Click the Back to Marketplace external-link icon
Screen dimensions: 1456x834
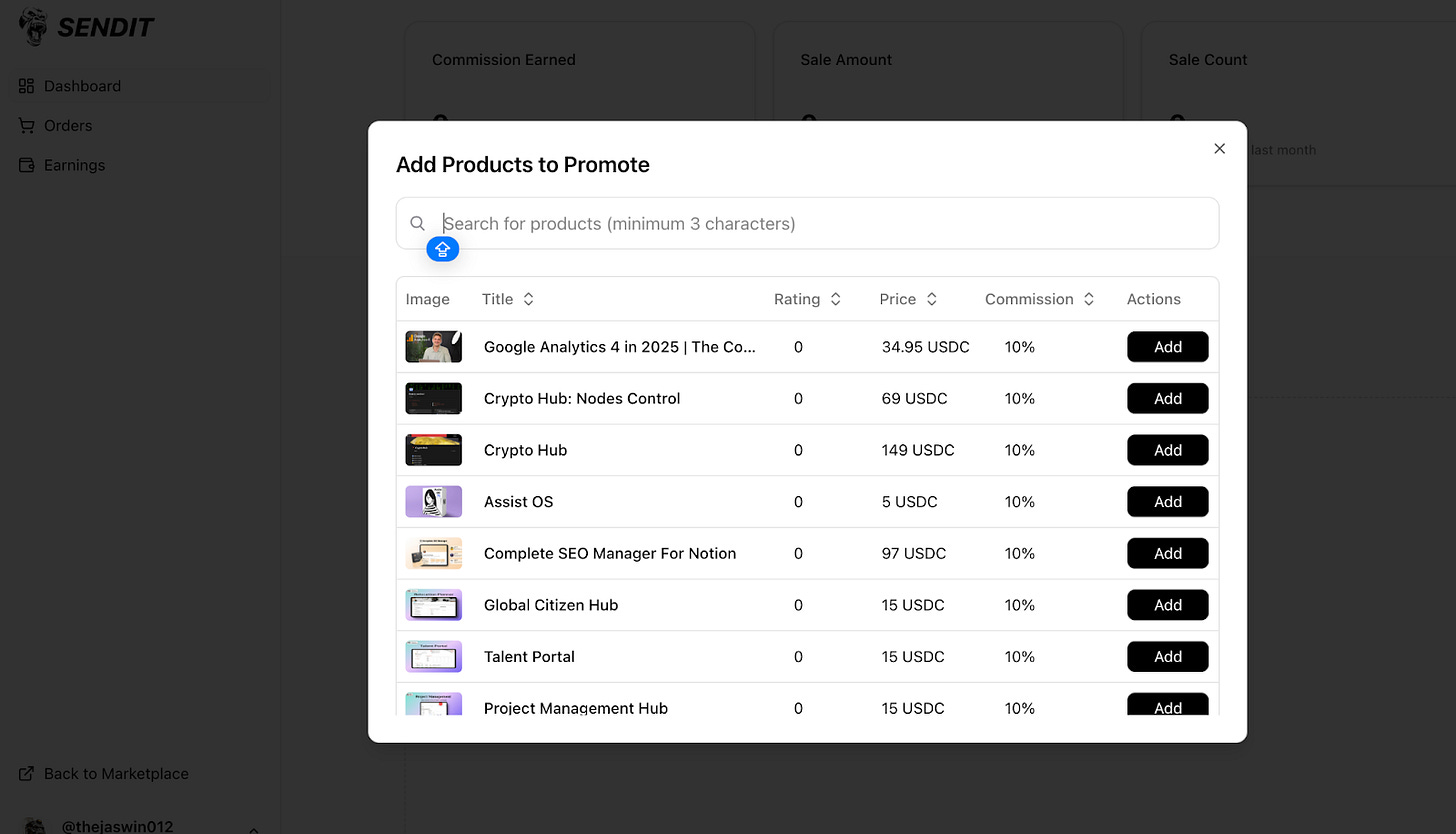click(27, 774)
